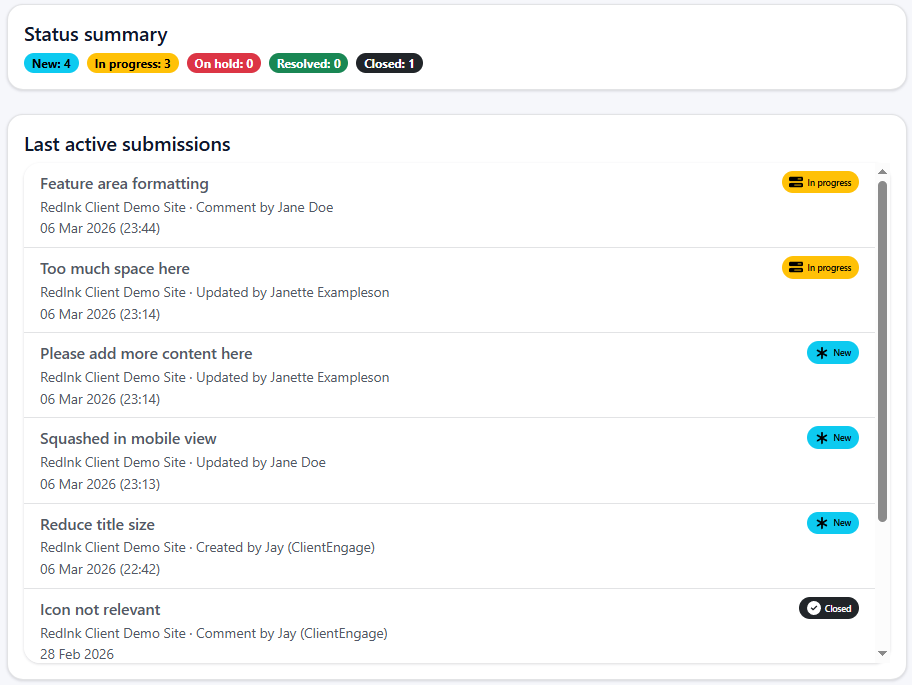Open the Icon not relevant submission
912x685 pixels.
(x=100, y=610)
